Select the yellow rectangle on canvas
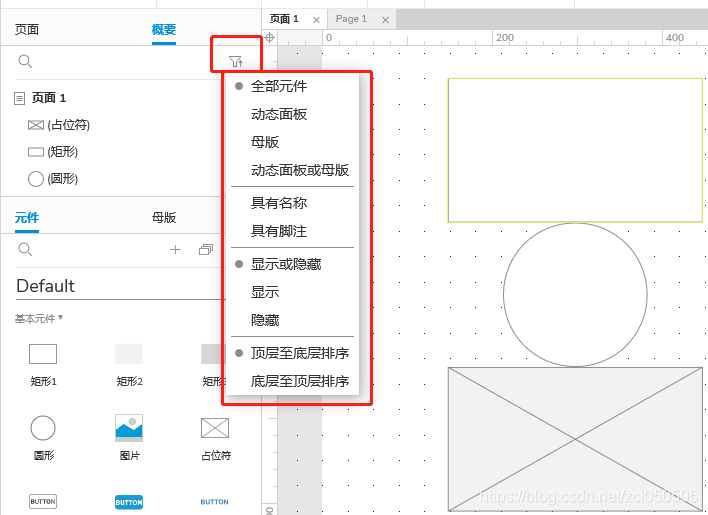 575,150
